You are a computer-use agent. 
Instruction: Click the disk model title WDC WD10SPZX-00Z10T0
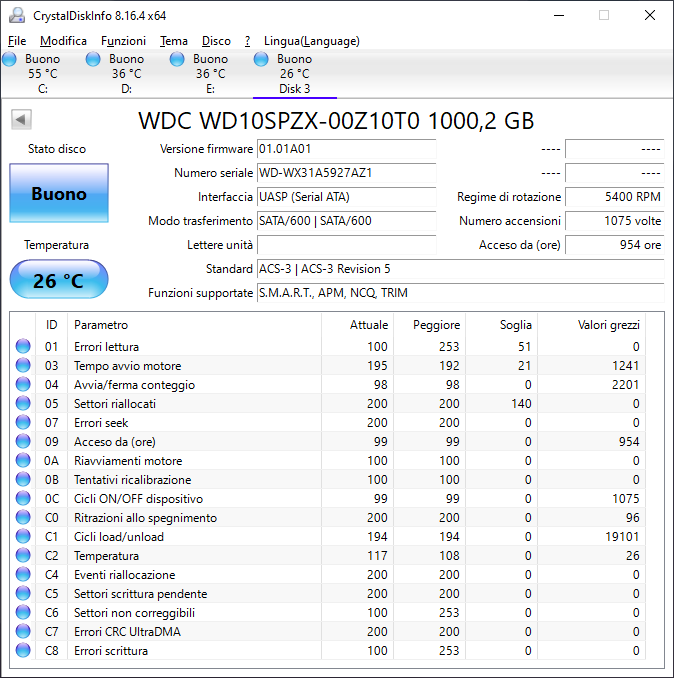pos(279,121)
